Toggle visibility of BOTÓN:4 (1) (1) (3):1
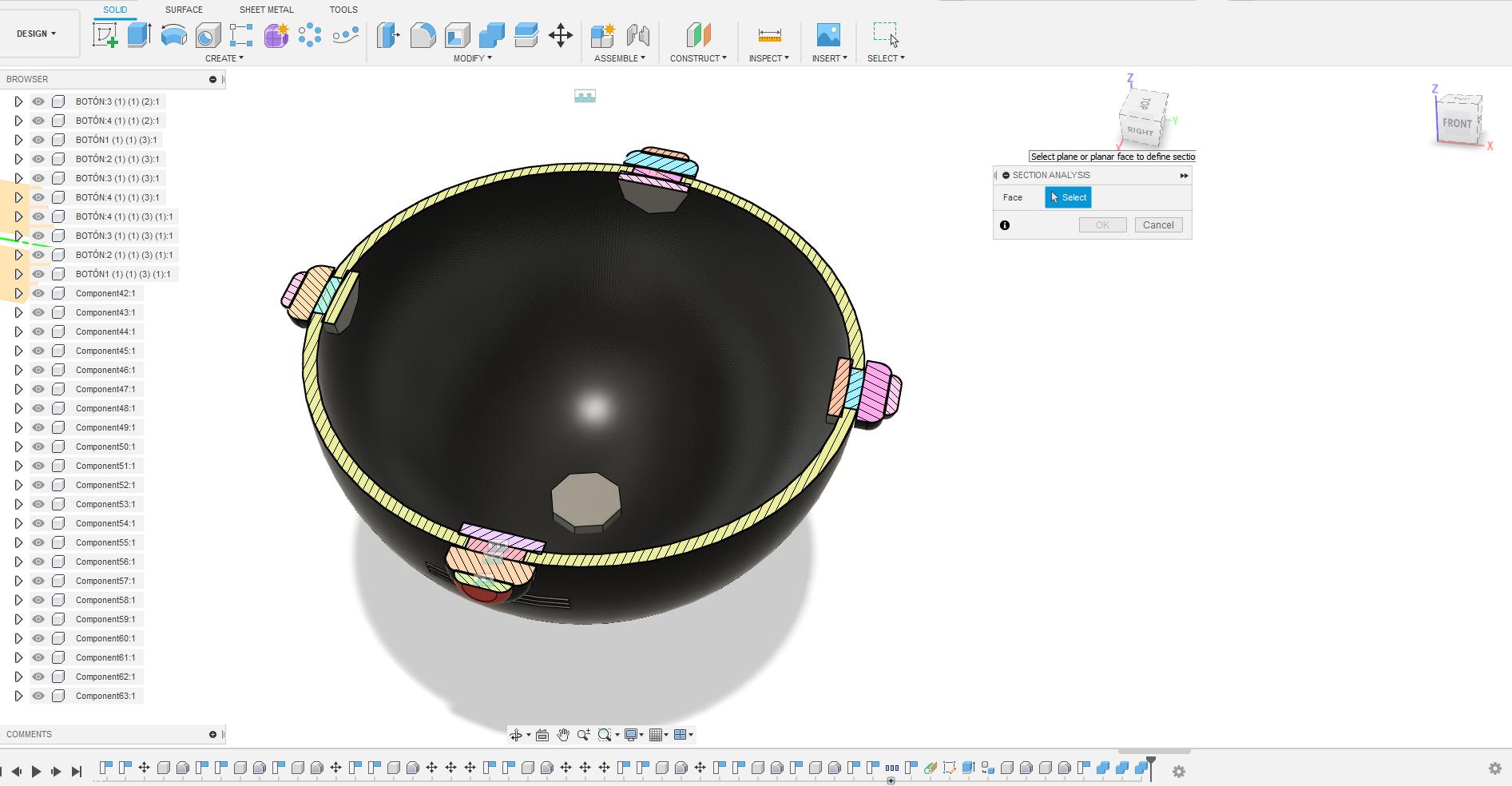This screenshot has height=786, width=1512. [x=38, y=197]
